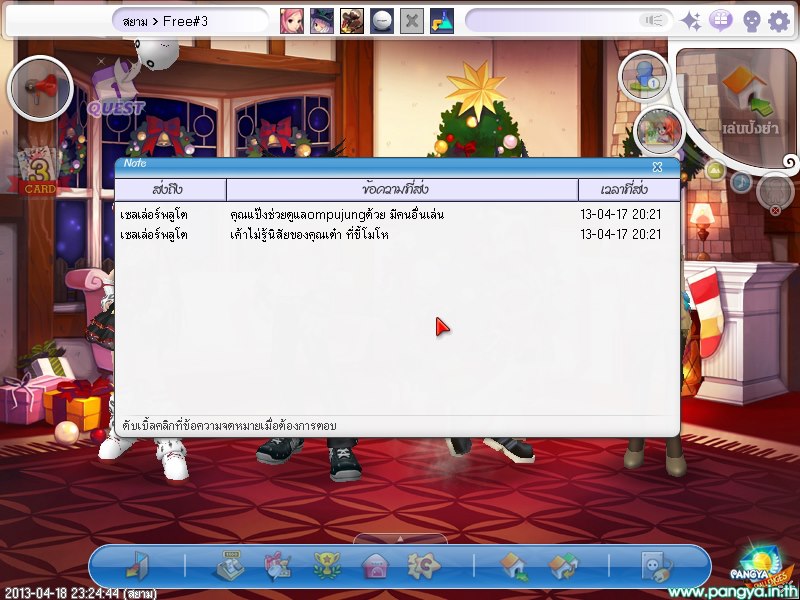800x600 pixels.
Task: Click the gray disabled round button with red X
Action: click(775, 193)
